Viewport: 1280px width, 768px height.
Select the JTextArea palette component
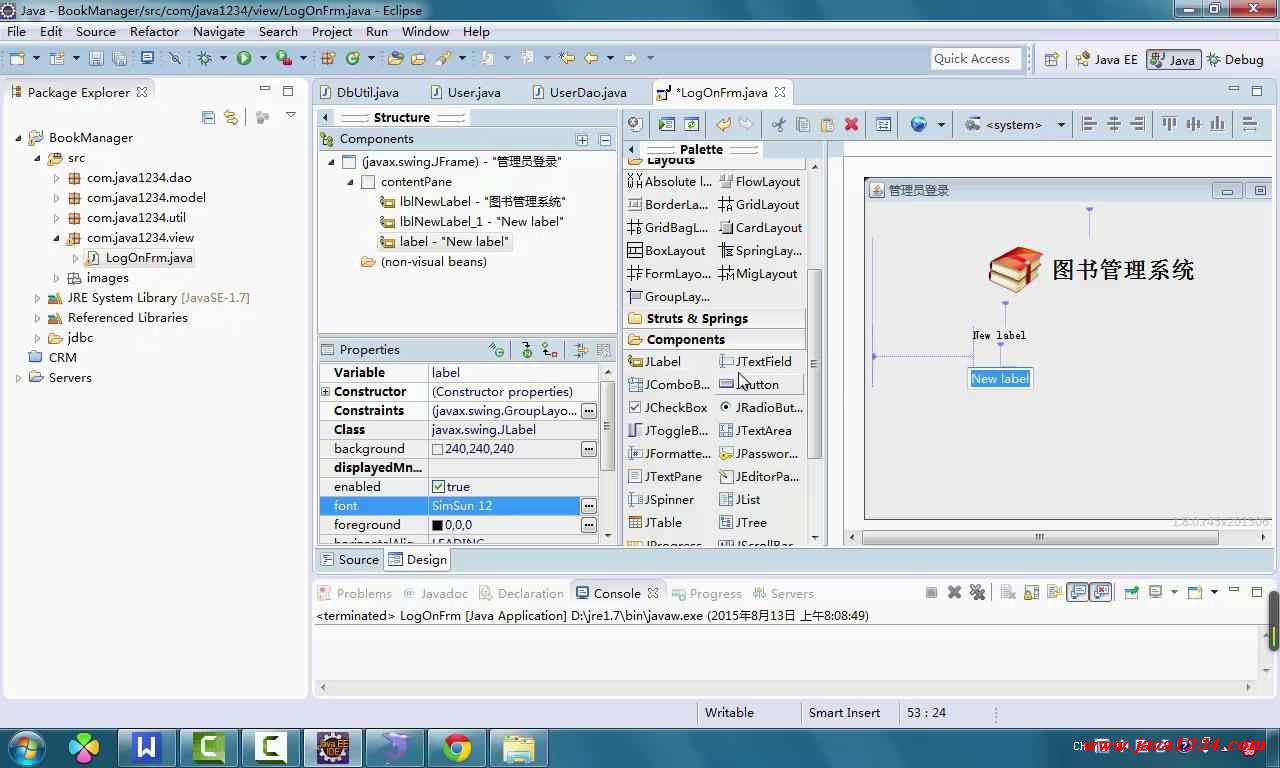click(755, 430)
